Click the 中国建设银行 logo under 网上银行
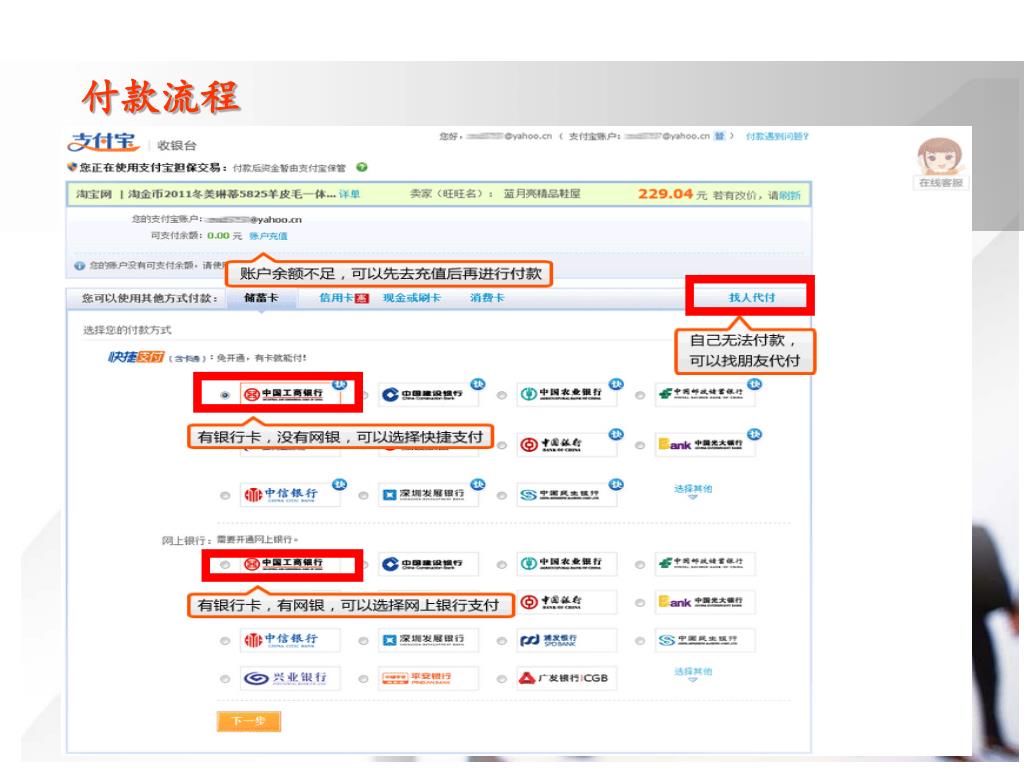The height and width of the screenshot is (768, 1024). click(428, 564)
